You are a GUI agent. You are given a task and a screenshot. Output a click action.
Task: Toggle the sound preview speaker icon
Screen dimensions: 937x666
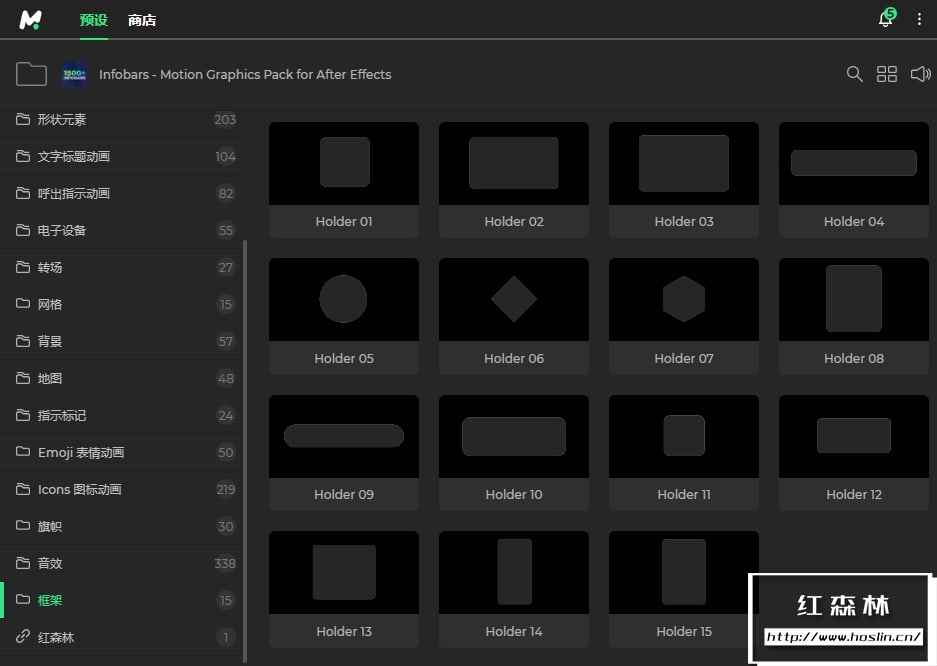[x=920, y=74]
